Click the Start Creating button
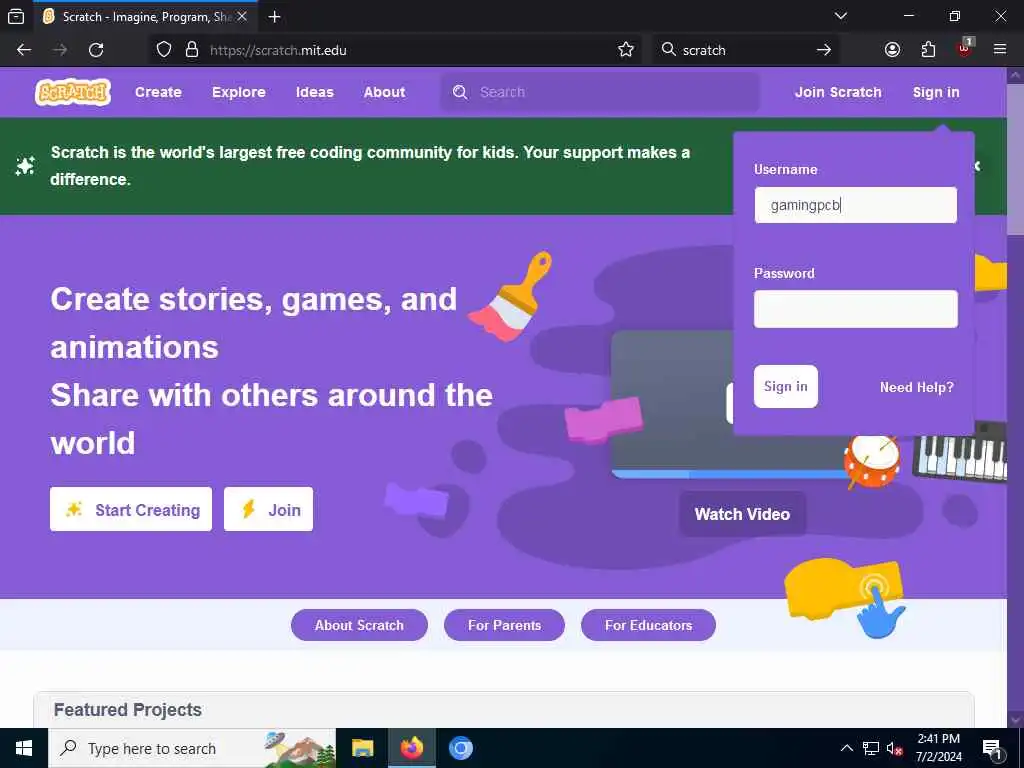 (131, 509)
